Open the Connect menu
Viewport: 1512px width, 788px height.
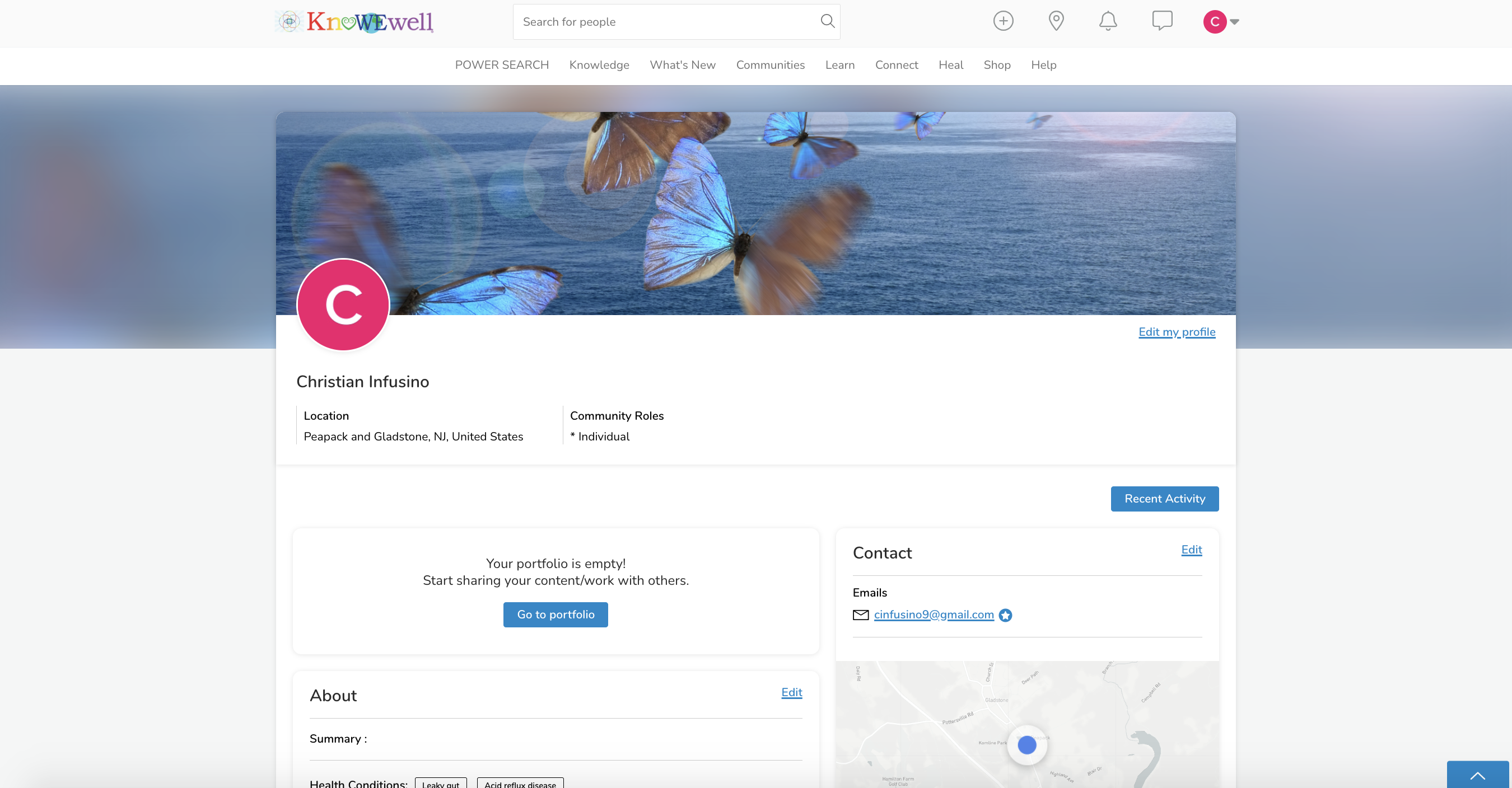pos(897,65)
